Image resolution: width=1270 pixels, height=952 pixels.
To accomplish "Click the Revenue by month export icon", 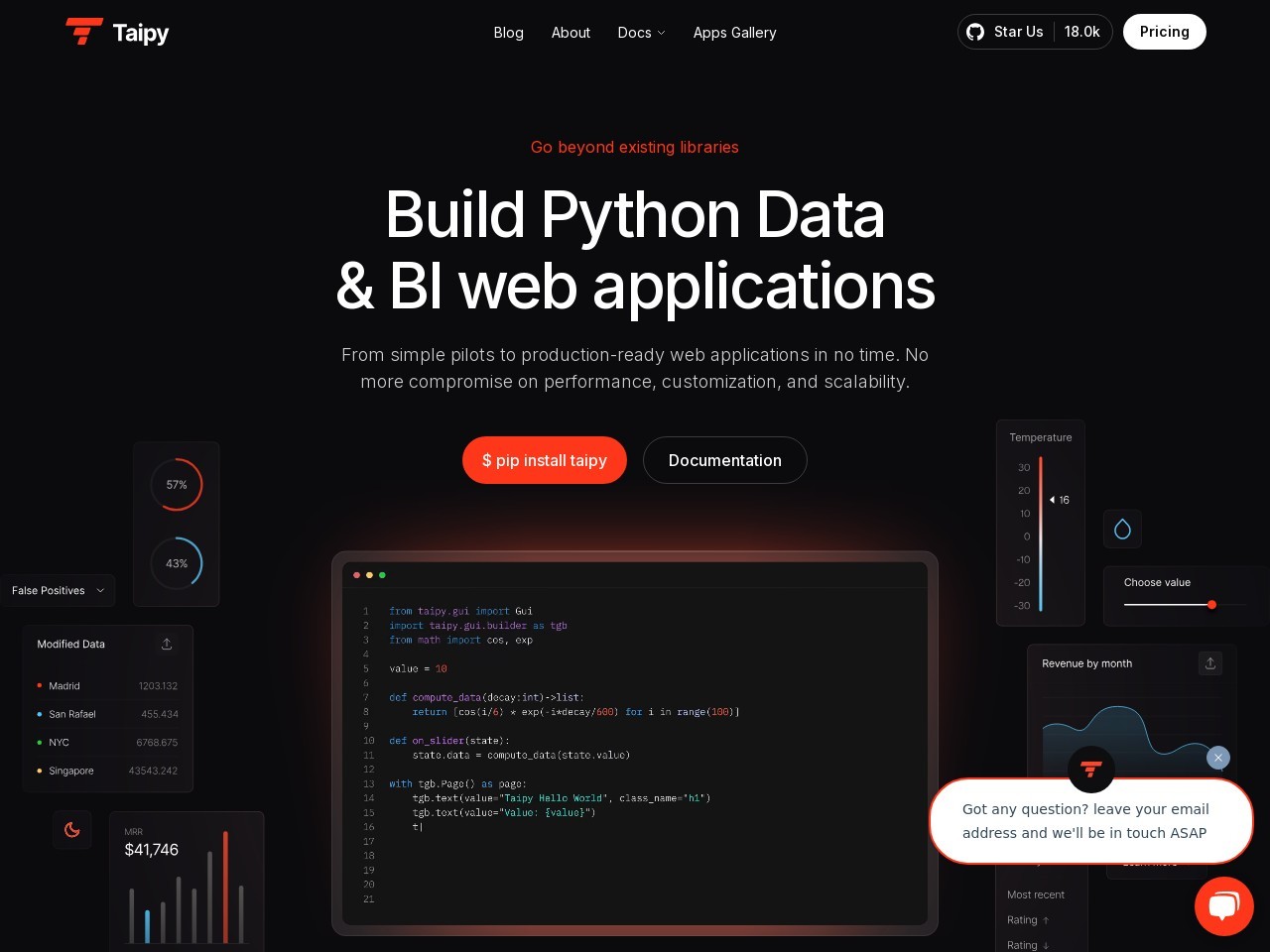I will [1209, 663].
